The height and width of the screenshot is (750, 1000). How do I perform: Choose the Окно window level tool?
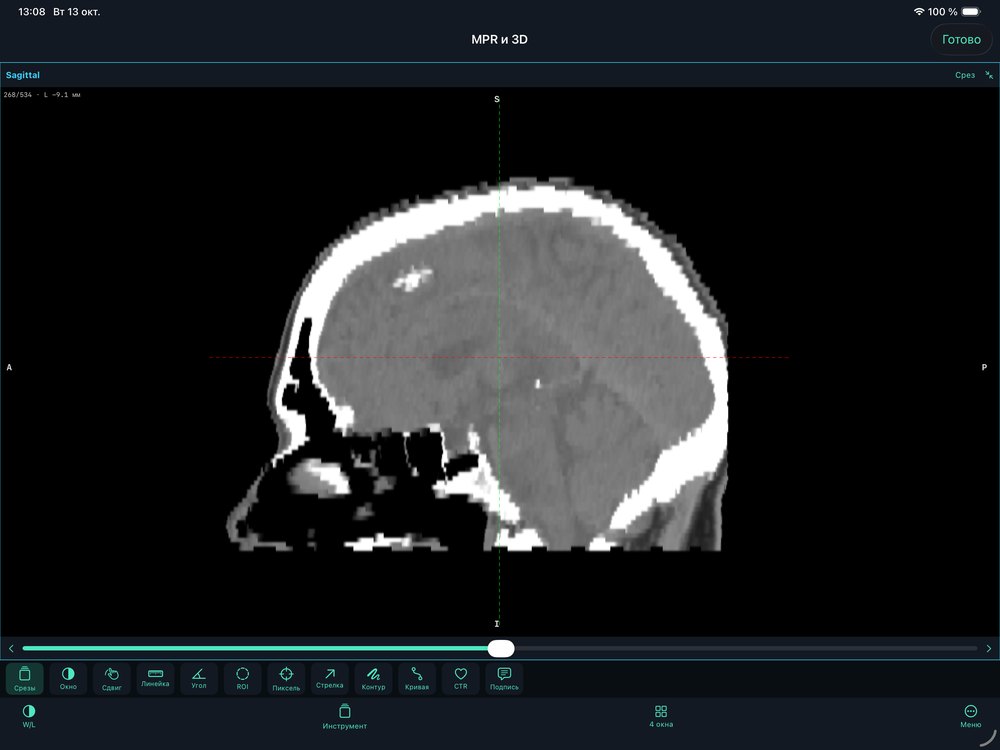68,679
